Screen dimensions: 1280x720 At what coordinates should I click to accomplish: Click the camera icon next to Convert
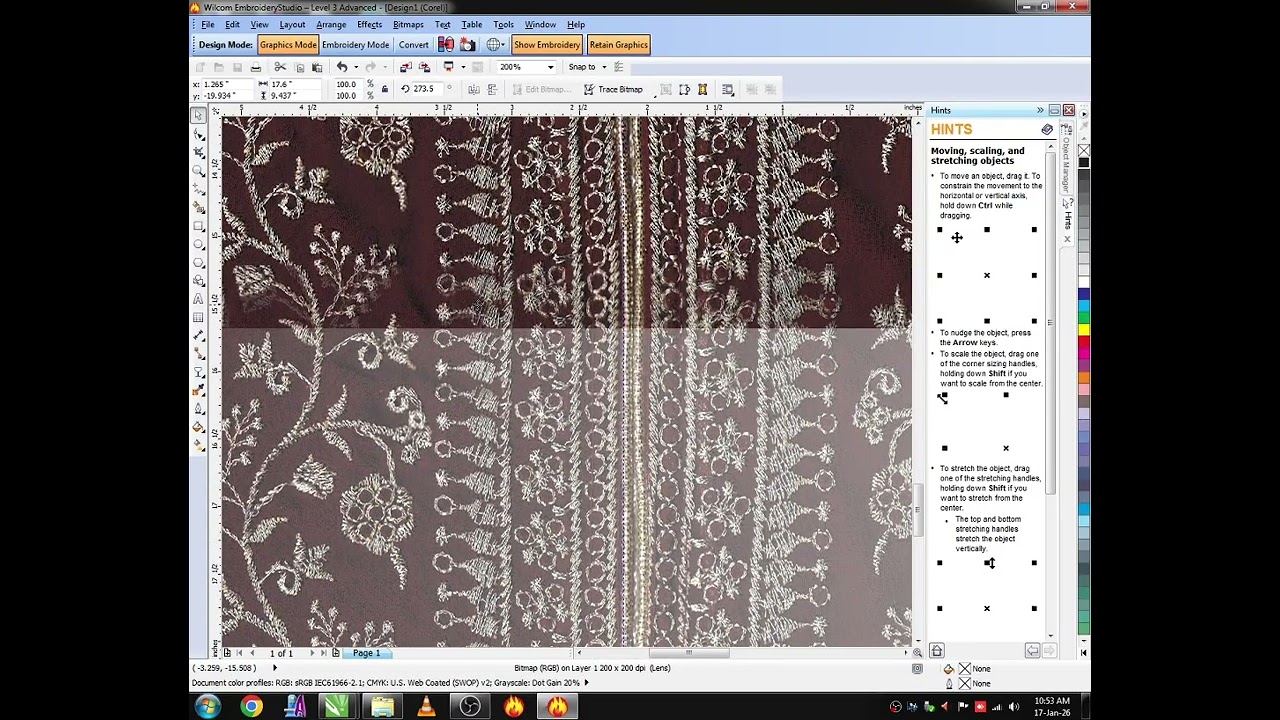pyautogui.click(x=468, y=44)
